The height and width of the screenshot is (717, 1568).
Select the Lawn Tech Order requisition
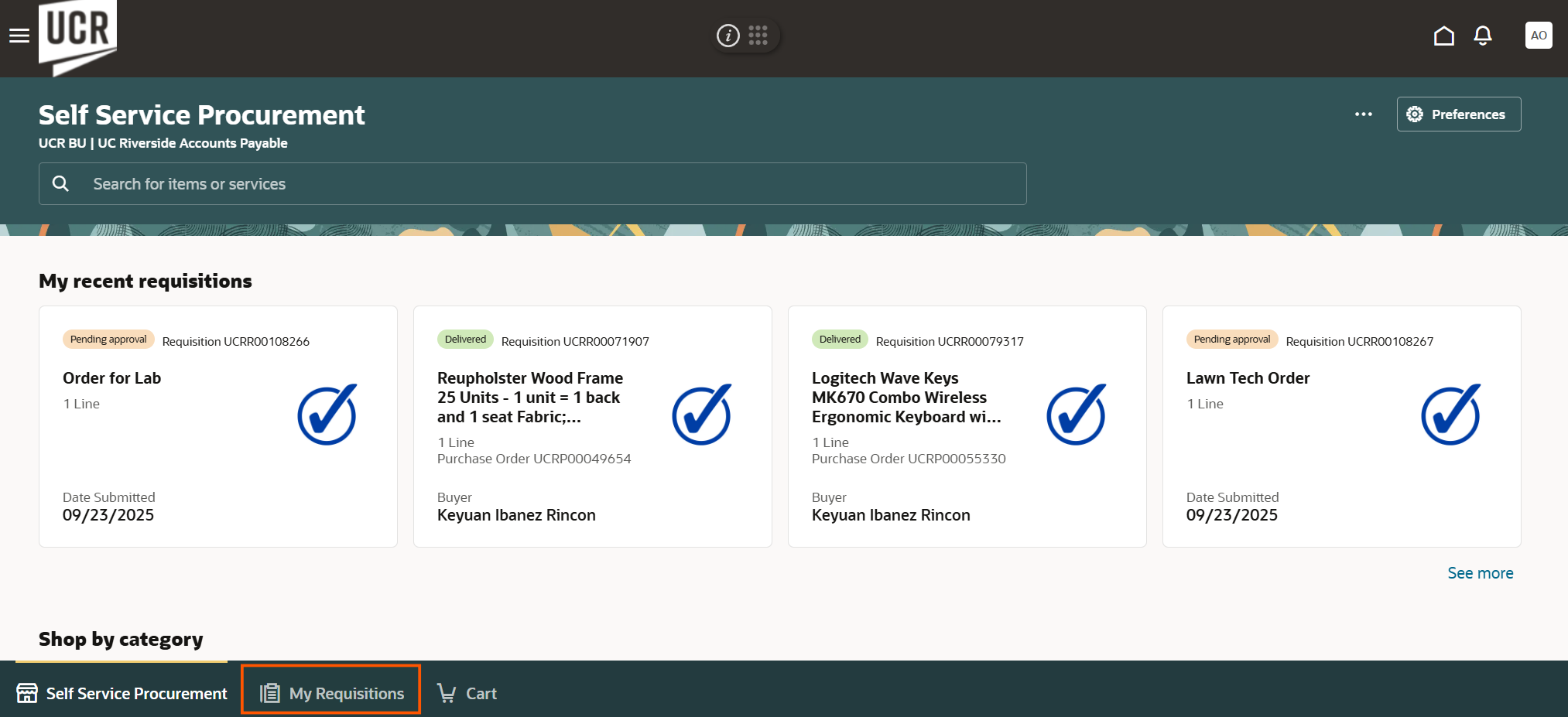click(1248, 378)
